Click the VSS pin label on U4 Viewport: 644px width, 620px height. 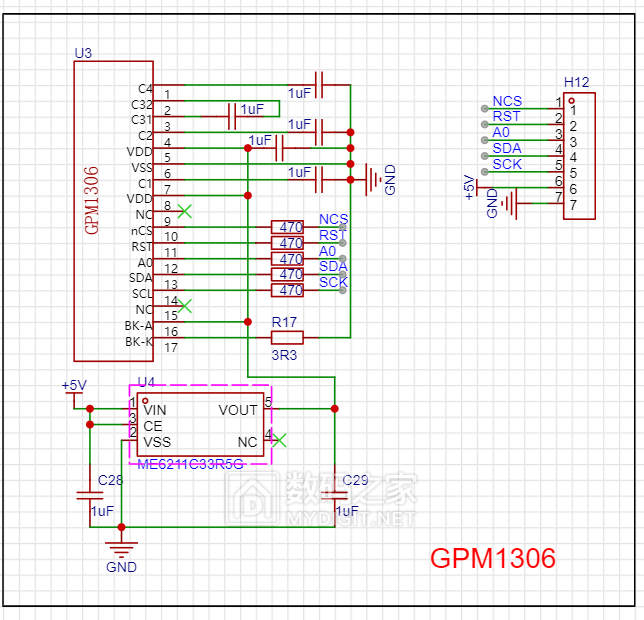(157, 442)
